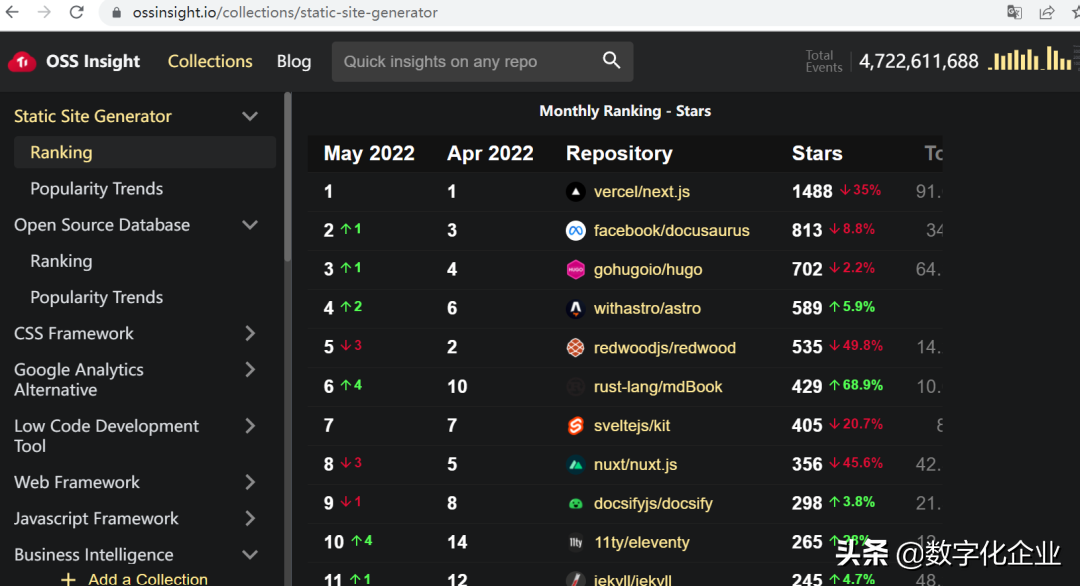
Task: Click the vercel/next.js repository avatar icon
Action: coord(575,192)
